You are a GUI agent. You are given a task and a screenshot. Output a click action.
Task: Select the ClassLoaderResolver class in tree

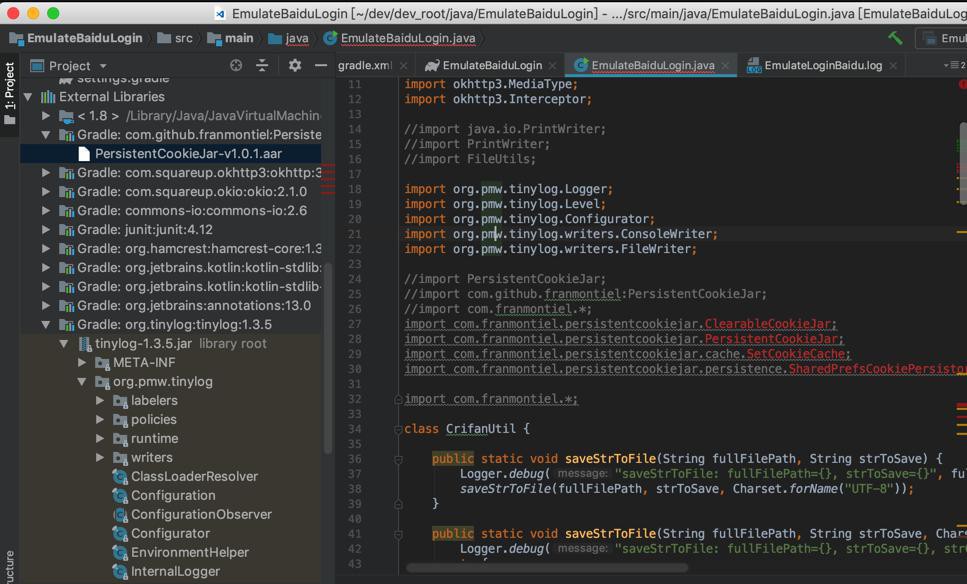tap(193, 476)
